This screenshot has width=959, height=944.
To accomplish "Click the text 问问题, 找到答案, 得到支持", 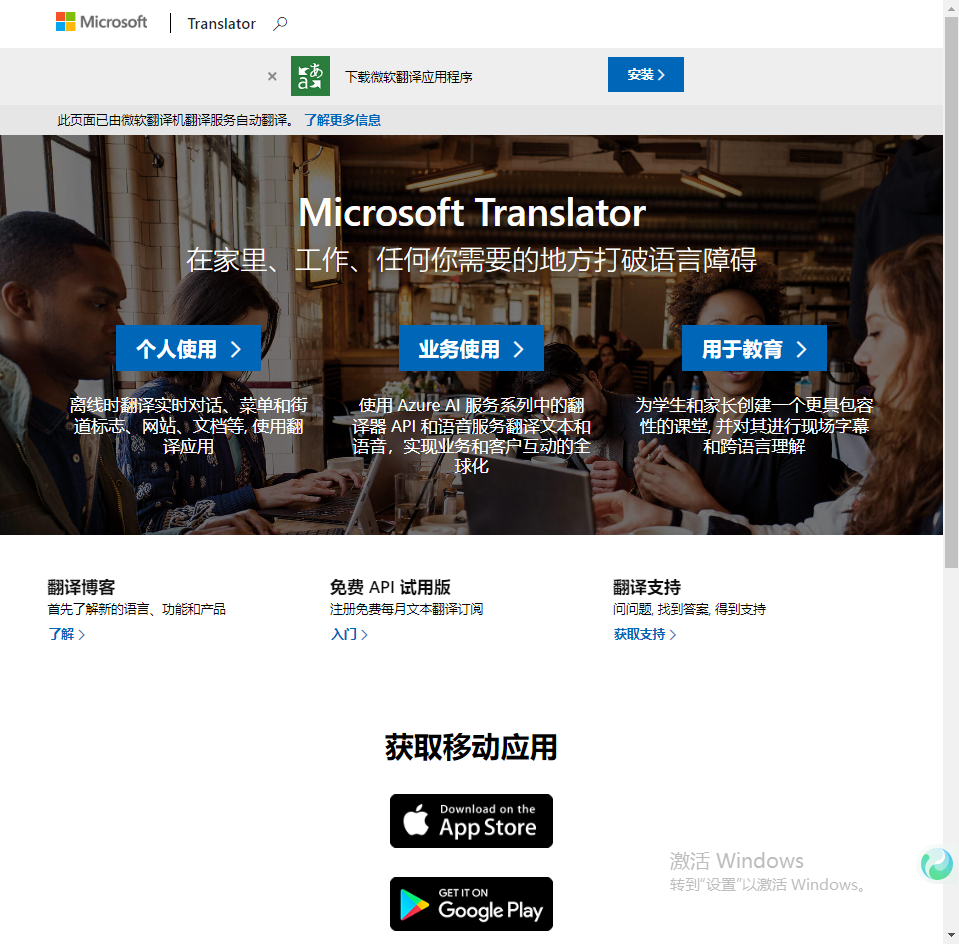I will pyautogui.click(x=689, y=609).
